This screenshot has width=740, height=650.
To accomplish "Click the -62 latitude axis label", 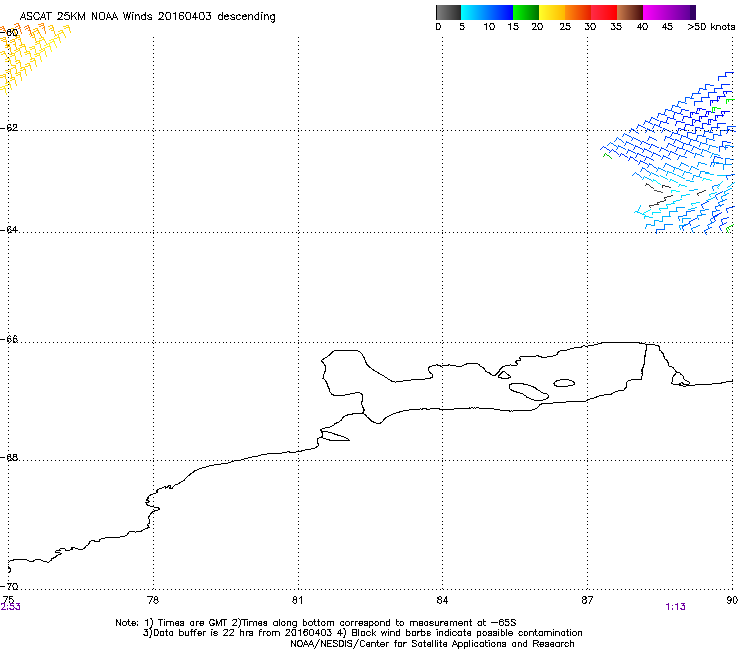I will 9,128.
